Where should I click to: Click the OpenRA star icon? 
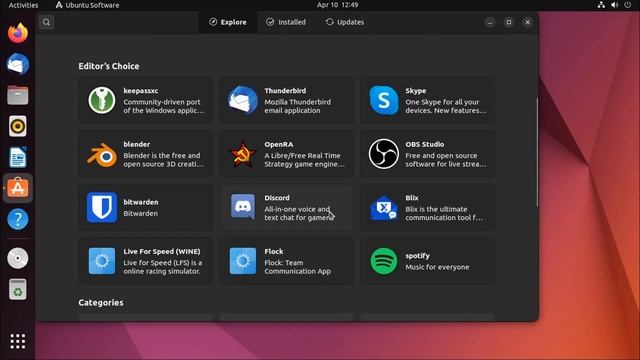coord(243,154)
